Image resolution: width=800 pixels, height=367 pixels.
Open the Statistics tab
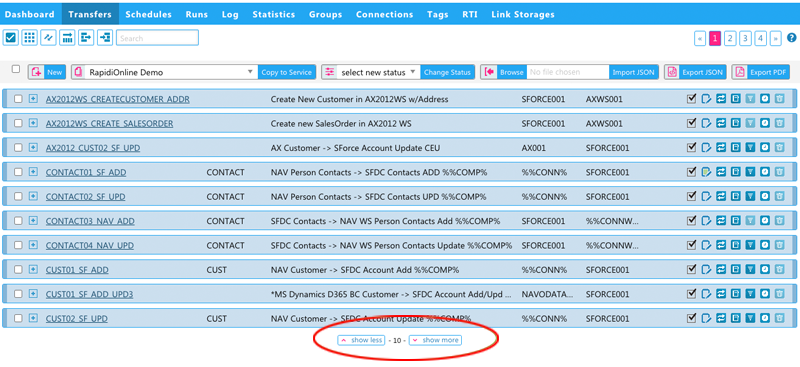273,14
